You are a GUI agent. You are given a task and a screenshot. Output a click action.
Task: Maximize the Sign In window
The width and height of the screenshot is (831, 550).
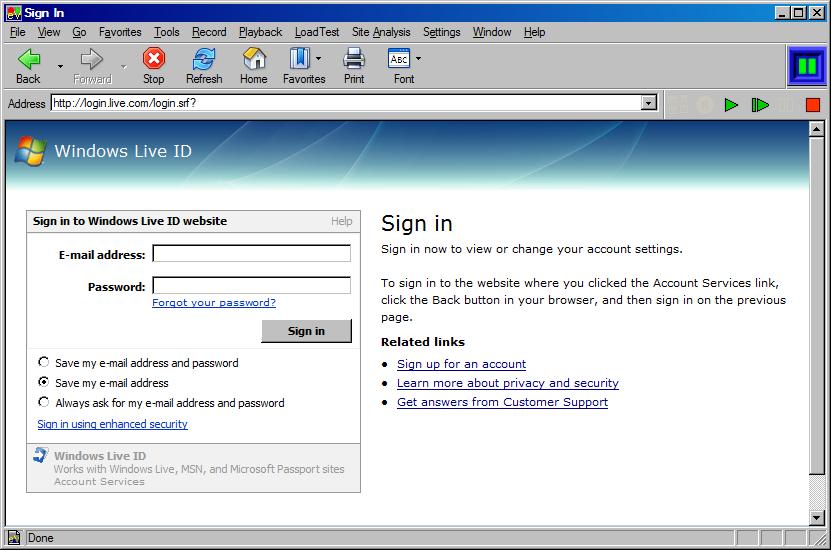(x=799, y=13)
